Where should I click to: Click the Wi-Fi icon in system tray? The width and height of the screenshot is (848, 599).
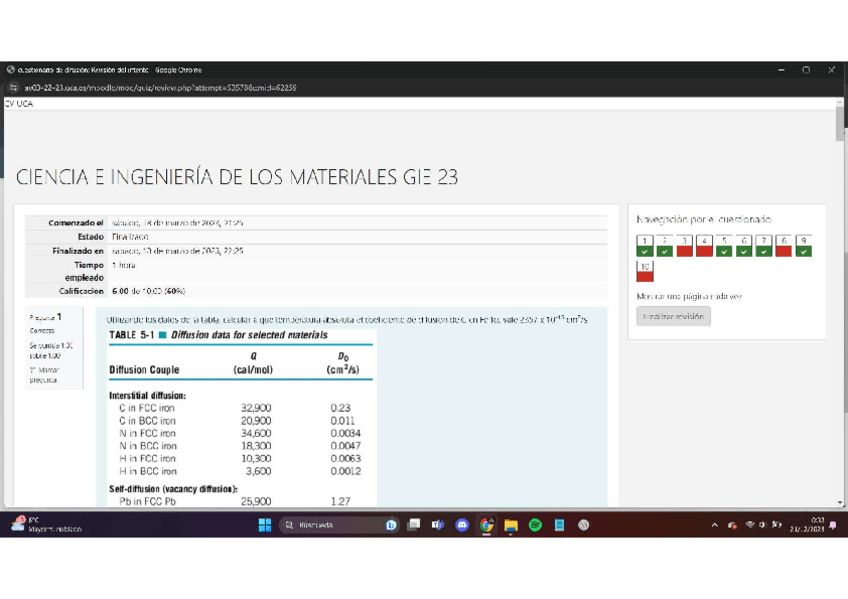point(750,525)
